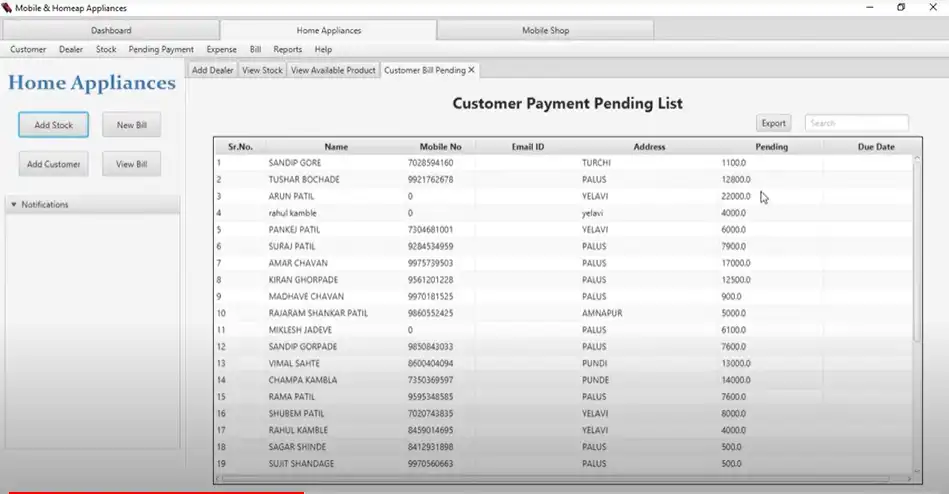Focus the Search input field

click(857, 123)
